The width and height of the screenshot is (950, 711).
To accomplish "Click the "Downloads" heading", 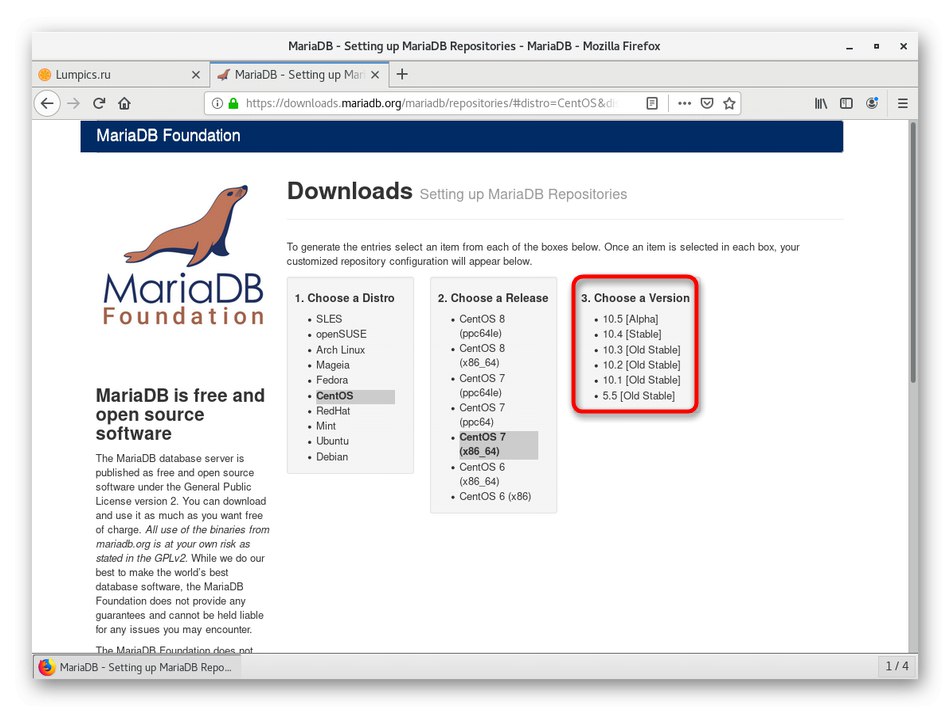I will coord(350,191).
